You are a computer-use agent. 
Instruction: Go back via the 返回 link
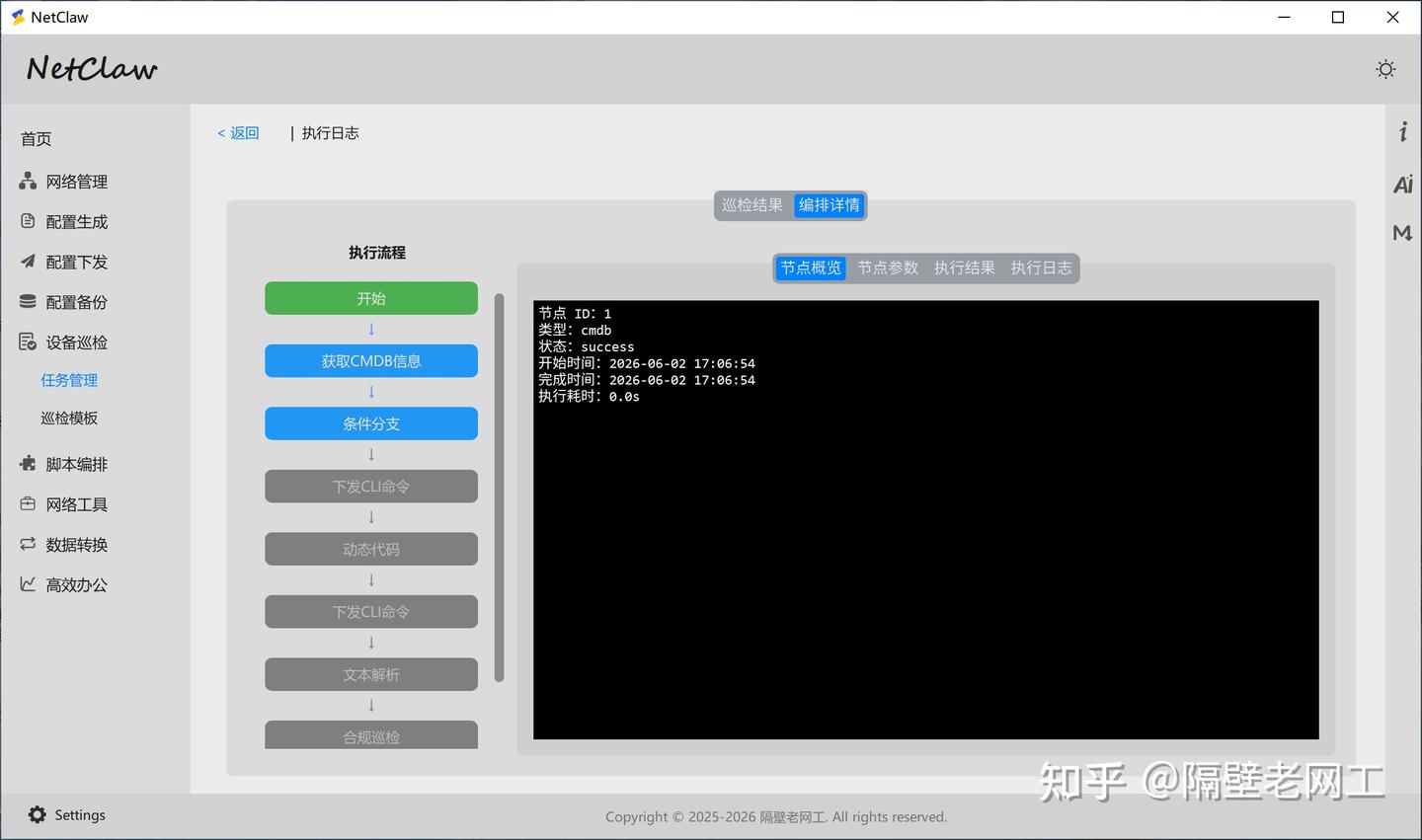pos(238,133)
